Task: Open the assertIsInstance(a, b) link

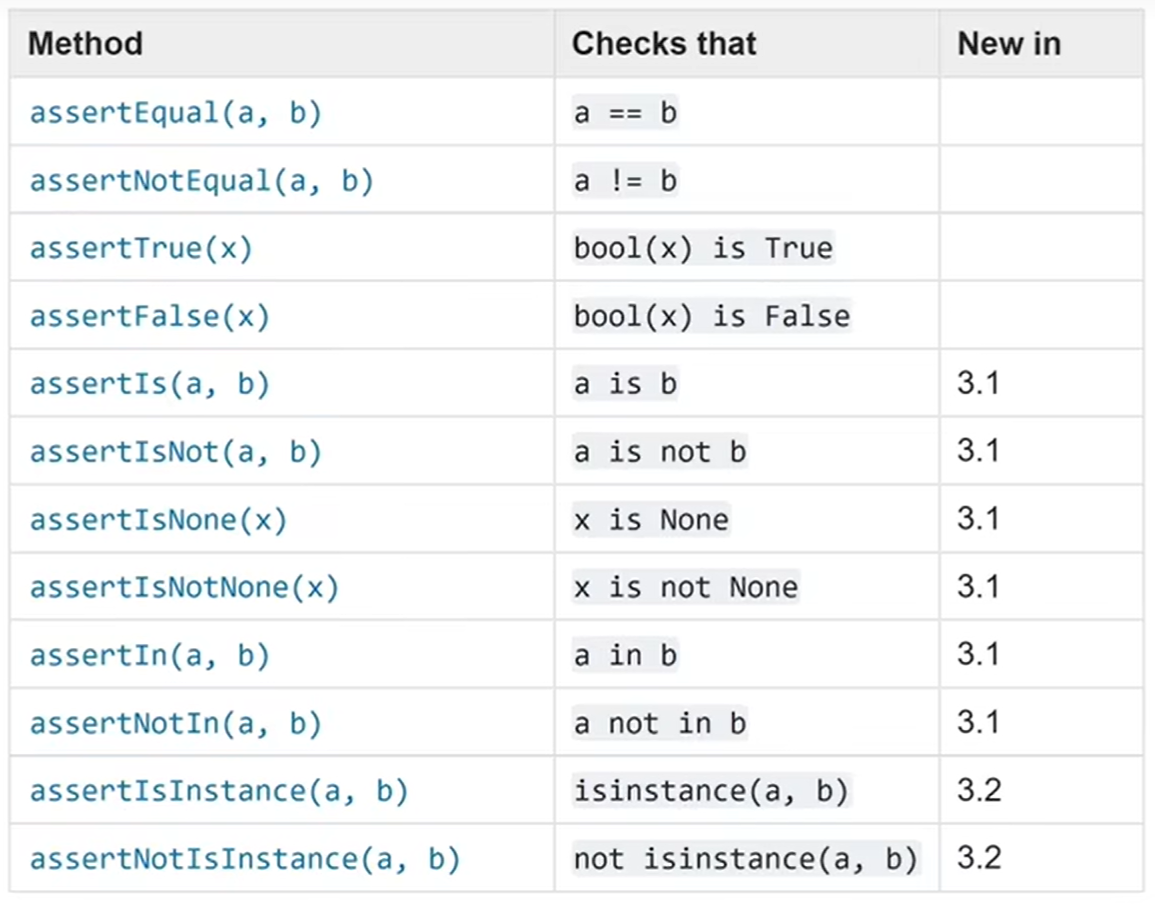Action: click(x=218, y=791)
